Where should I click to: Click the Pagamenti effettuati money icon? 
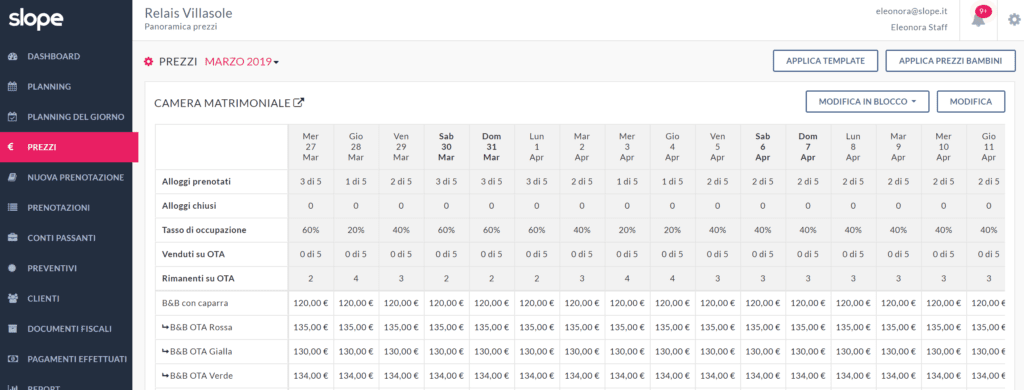[12, 359]
